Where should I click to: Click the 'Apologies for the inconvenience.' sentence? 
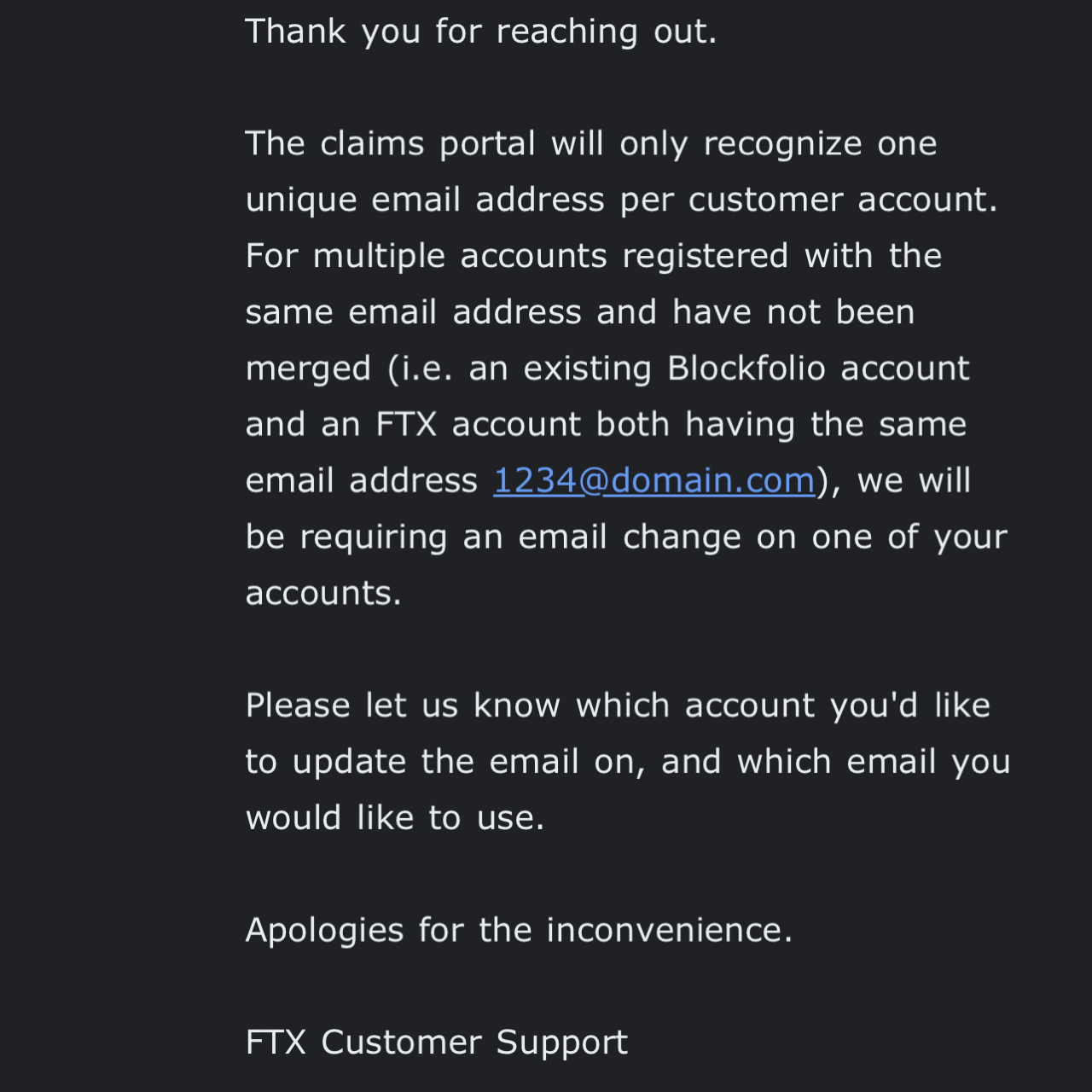pyautogui.click(x=520, y=930)
